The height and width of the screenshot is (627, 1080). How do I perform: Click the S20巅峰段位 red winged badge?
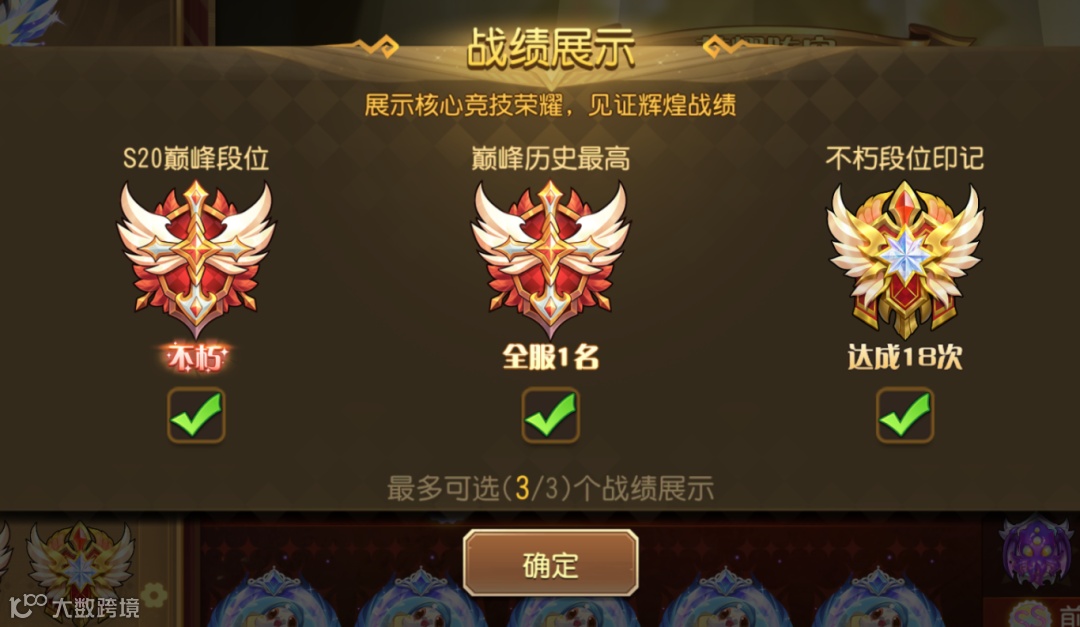coord(196,258)
